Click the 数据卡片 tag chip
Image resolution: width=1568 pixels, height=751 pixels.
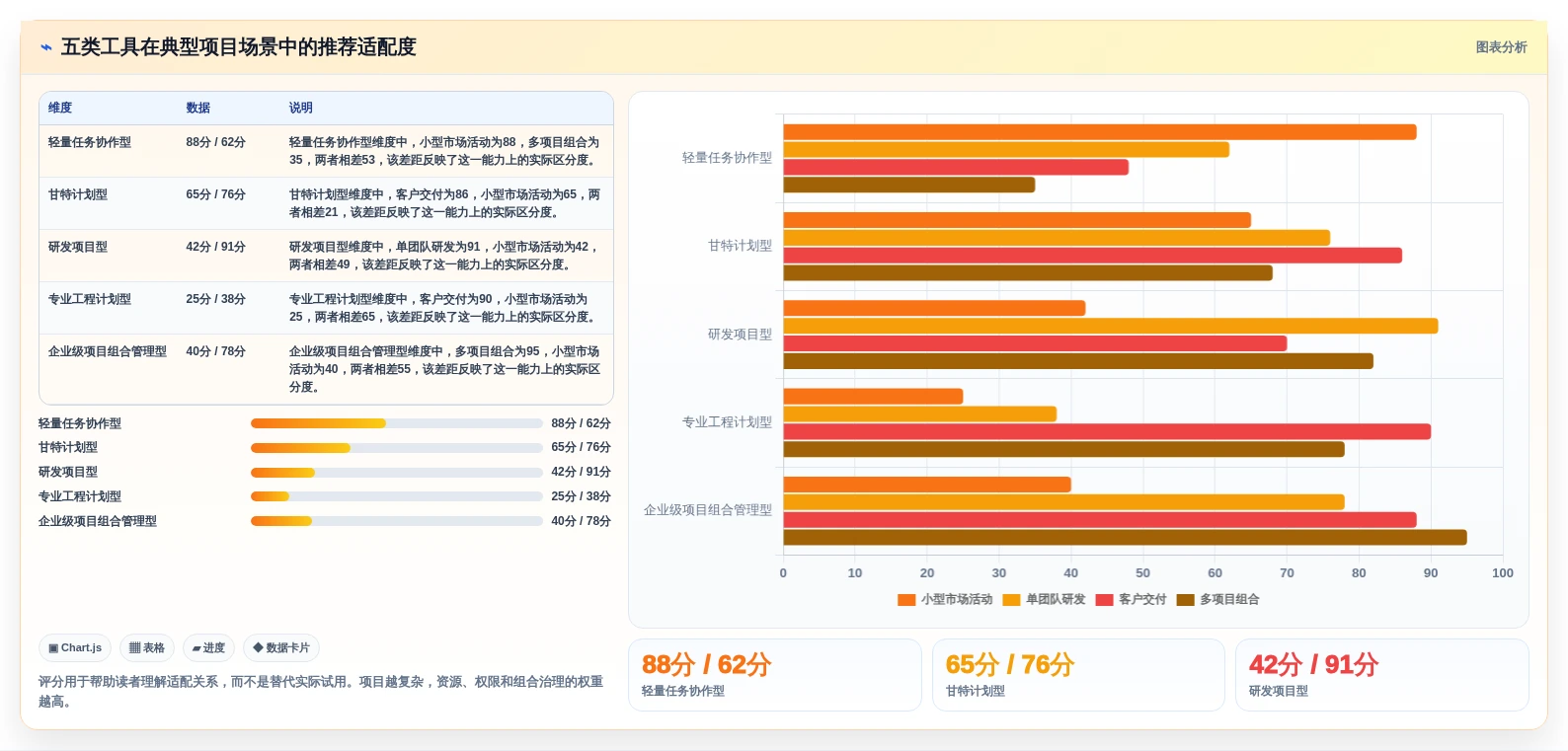pos(281,648)
